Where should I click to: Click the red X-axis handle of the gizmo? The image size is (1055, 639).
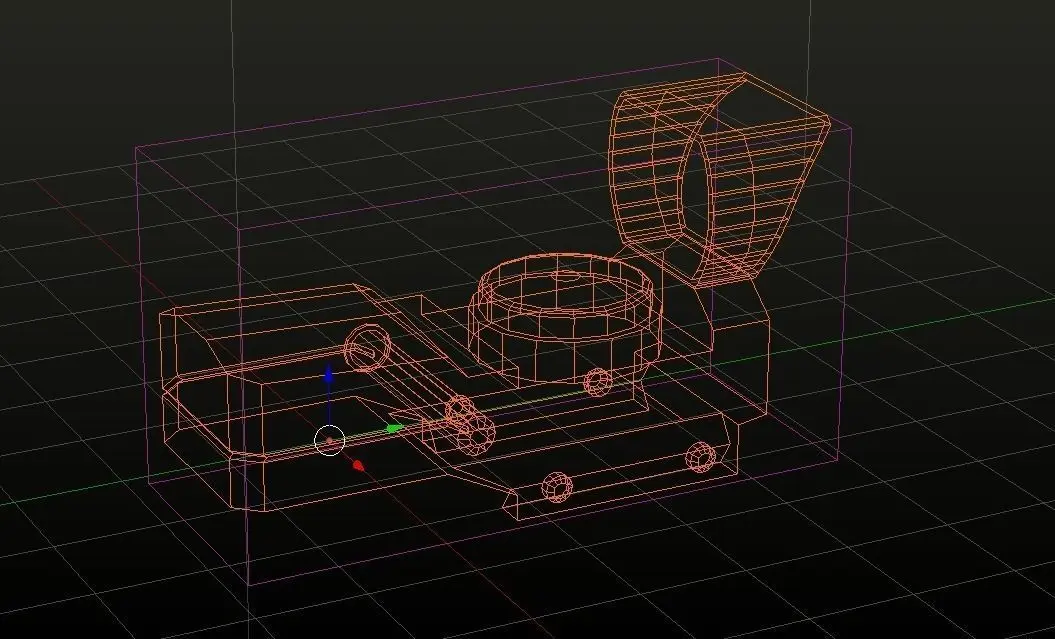pyautogui.click(x=359, y=465)
